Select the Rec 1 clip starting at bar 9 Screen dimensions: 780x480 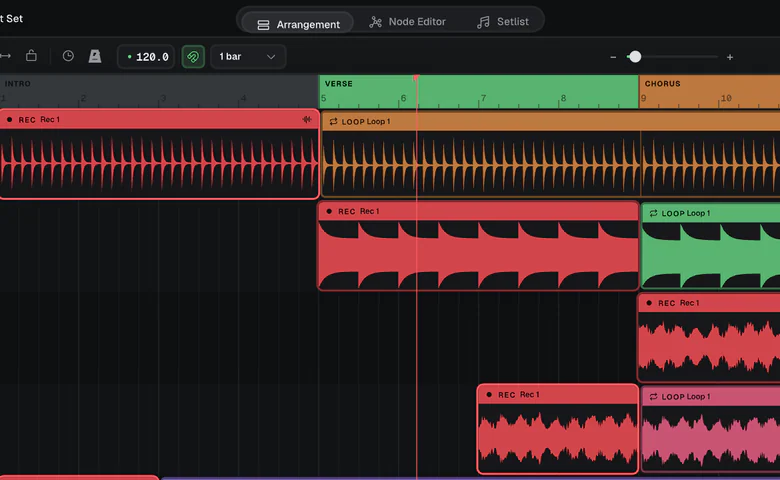pyautogui.click(x=709, y=337)
